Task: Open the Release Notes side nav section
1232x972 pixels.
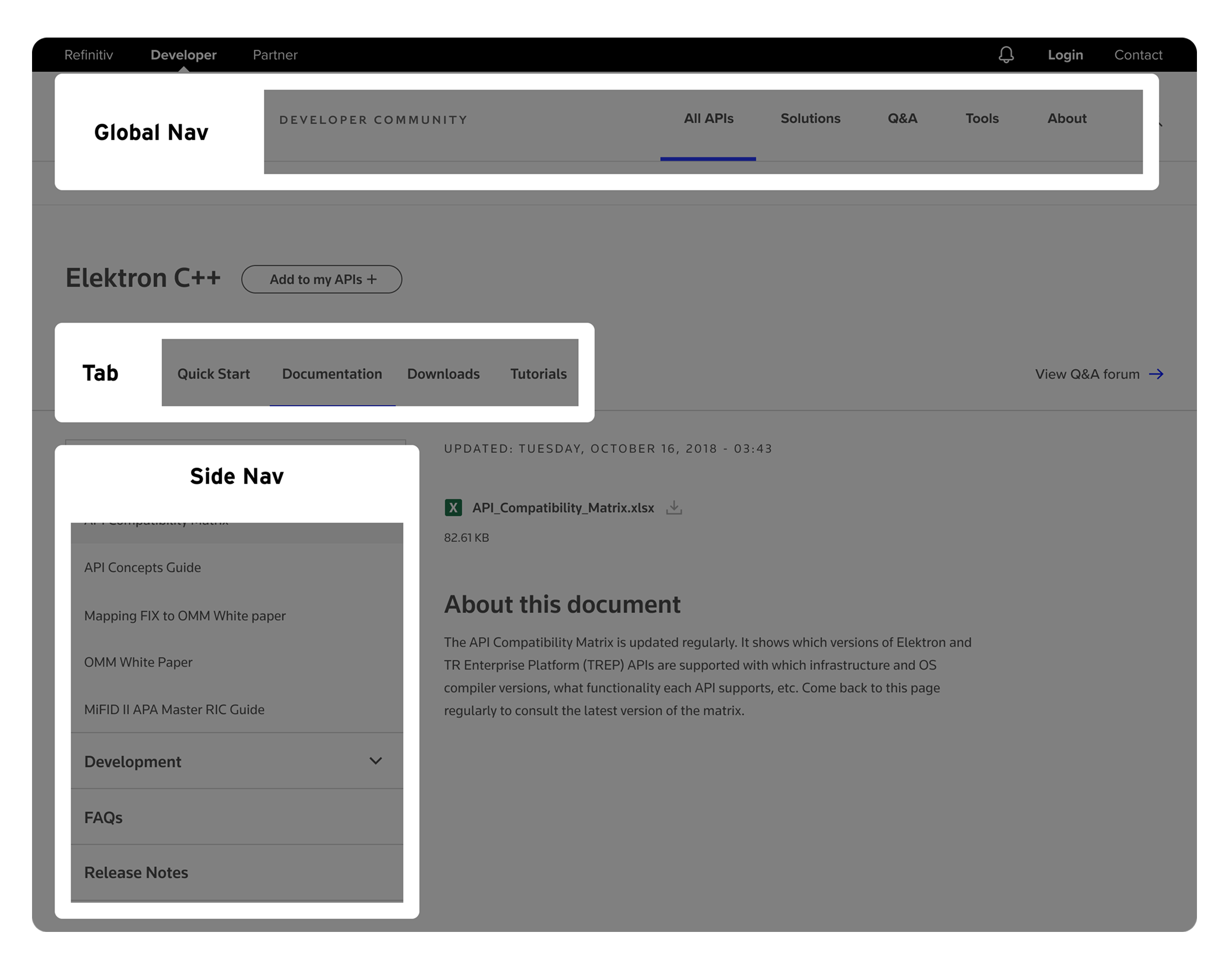Action: (x=236, y=872)
